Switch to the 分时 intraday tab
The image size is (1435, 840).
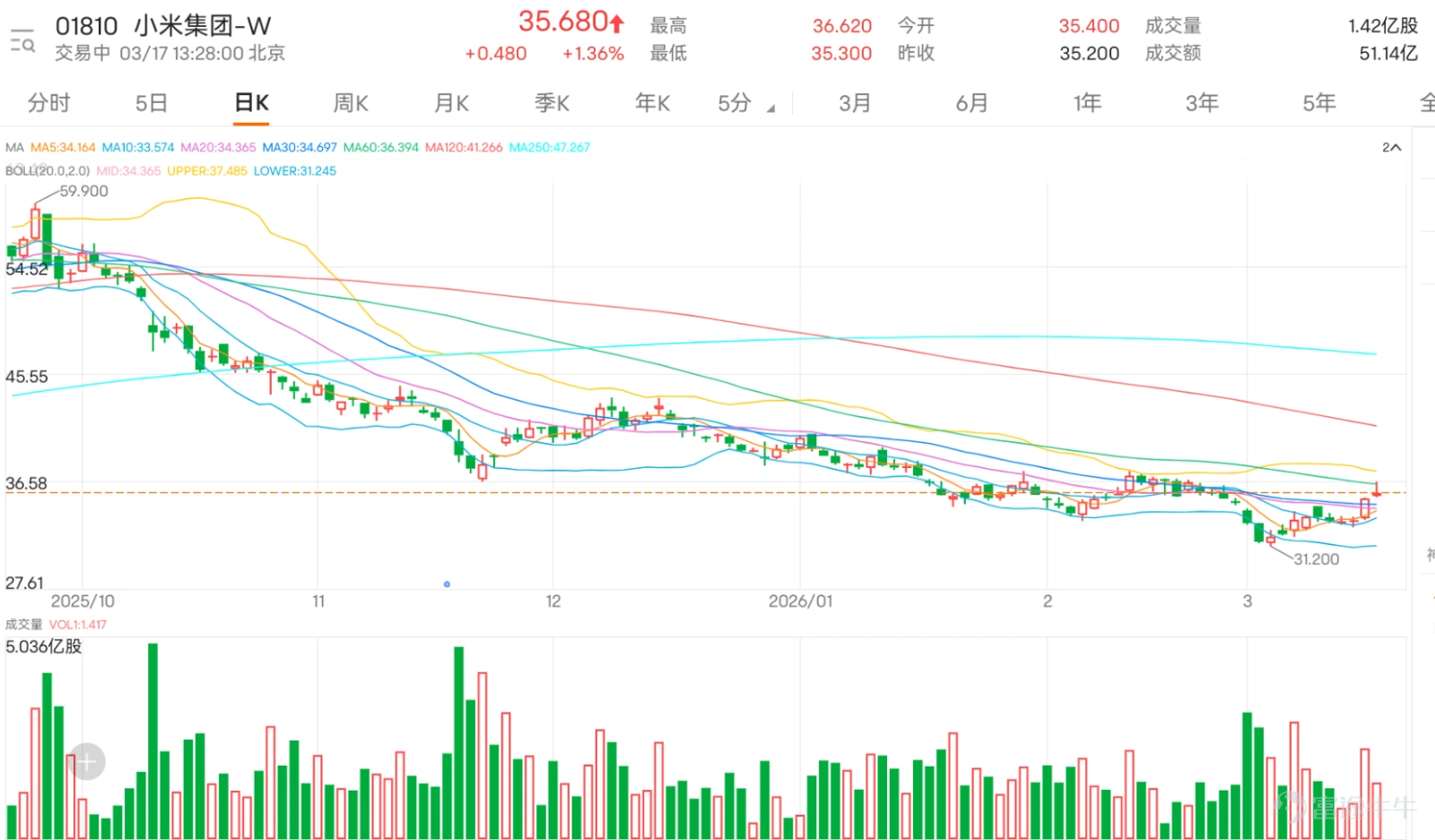tap(48, 103)
